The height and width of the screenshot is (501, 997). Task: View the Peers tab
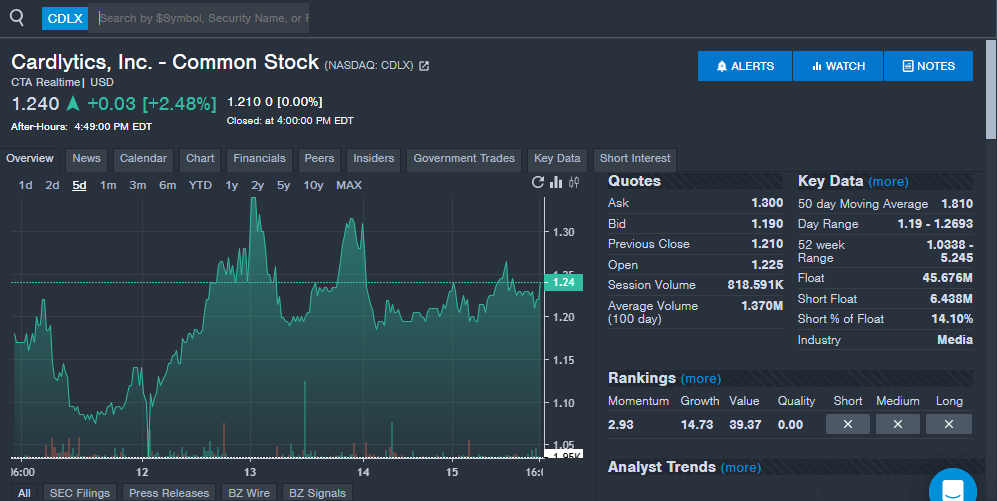coord(319,159)
